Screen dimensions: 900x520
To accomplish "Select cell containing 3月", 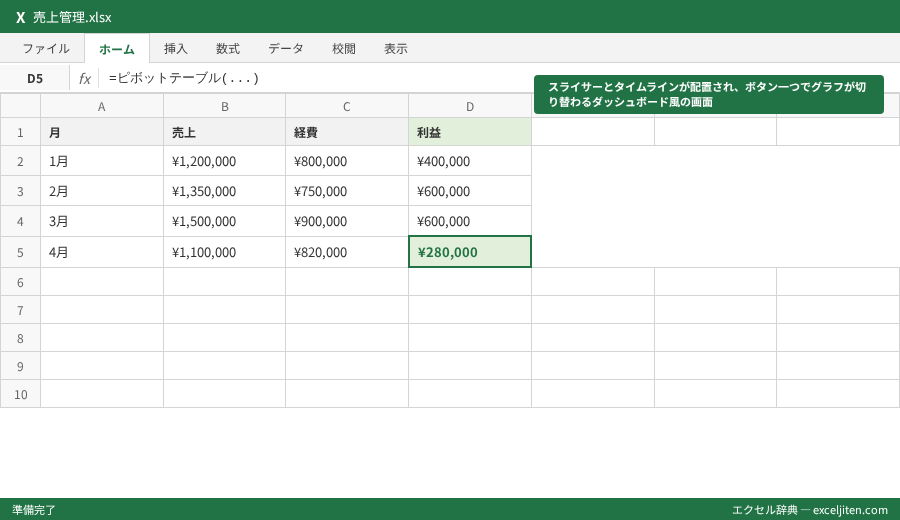I will tap(102, 221).
